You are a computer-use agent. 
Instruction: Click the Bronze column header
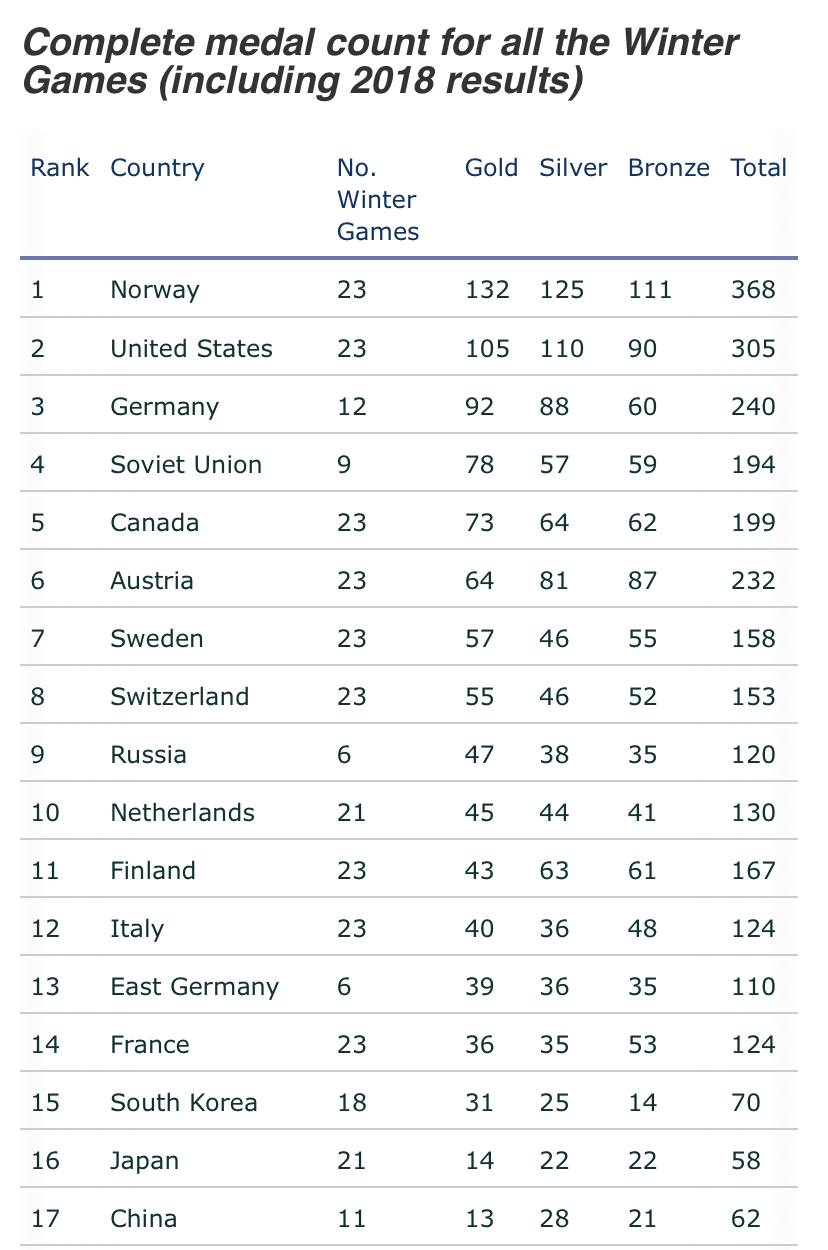[668, 168]
